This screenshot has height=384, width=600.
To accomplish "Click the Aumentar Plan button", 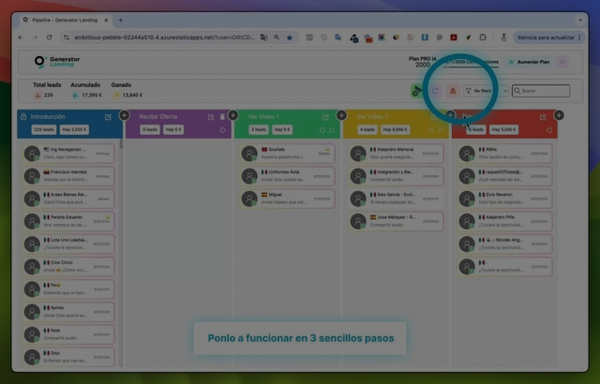I will click(529, 62).
